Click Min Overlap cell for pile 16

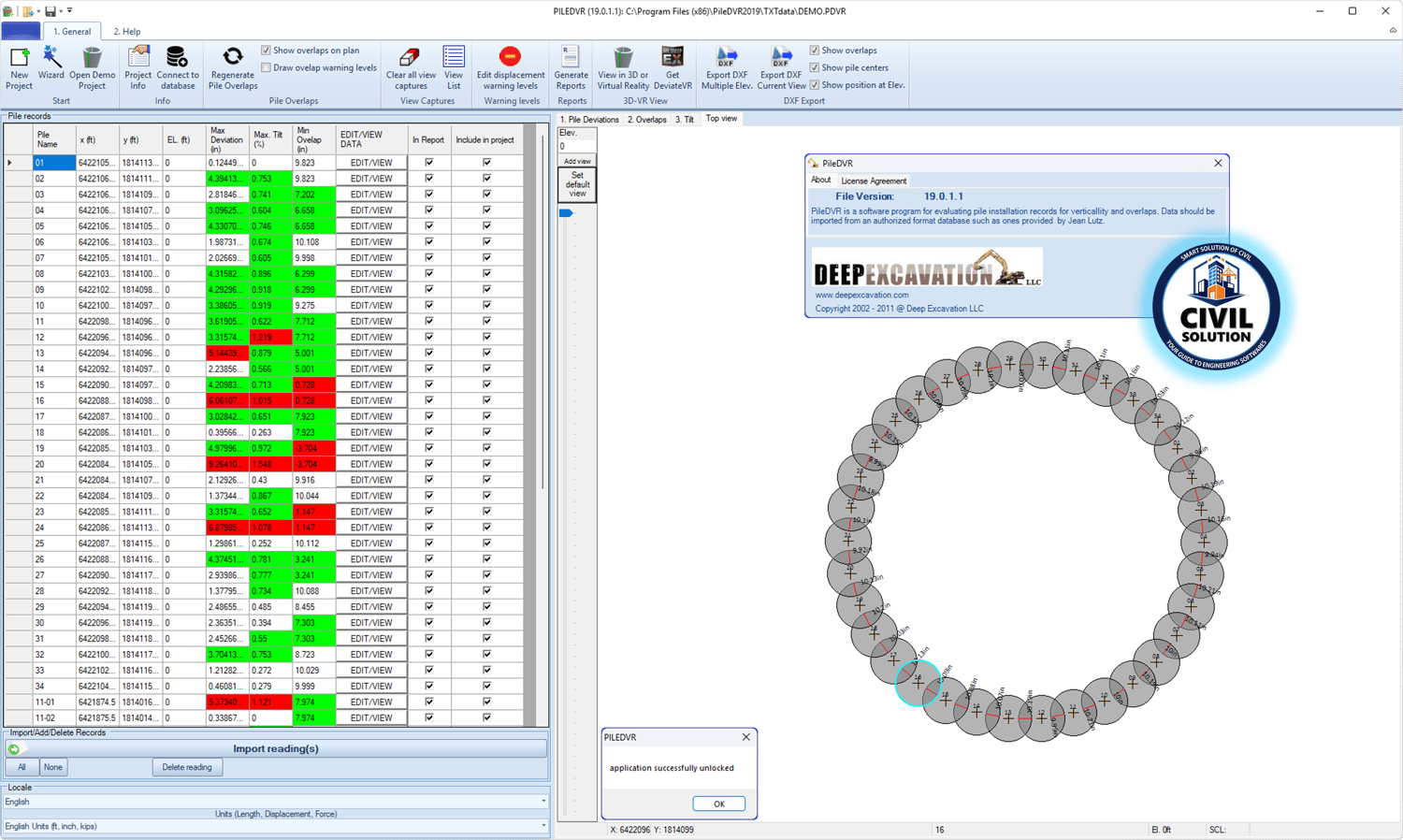point(313,400)
